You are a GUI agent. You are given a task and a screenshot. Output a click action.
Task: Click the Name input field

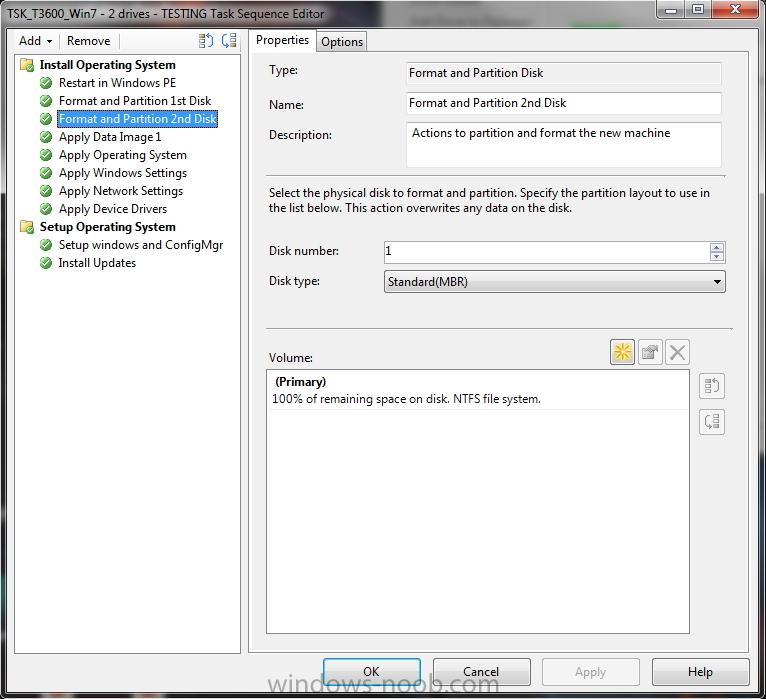pyautogui.click(x=564, y=104)
